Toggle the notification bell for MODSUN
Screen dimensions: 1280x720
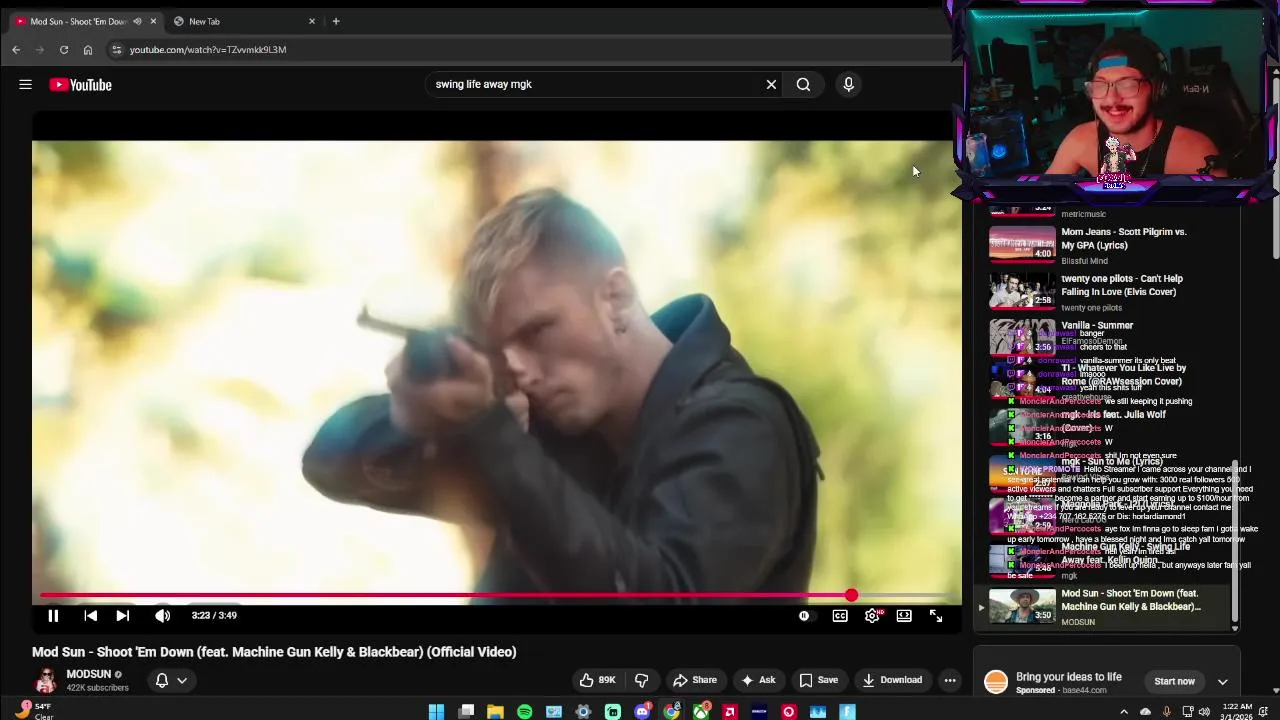click(x=162, y=680)
